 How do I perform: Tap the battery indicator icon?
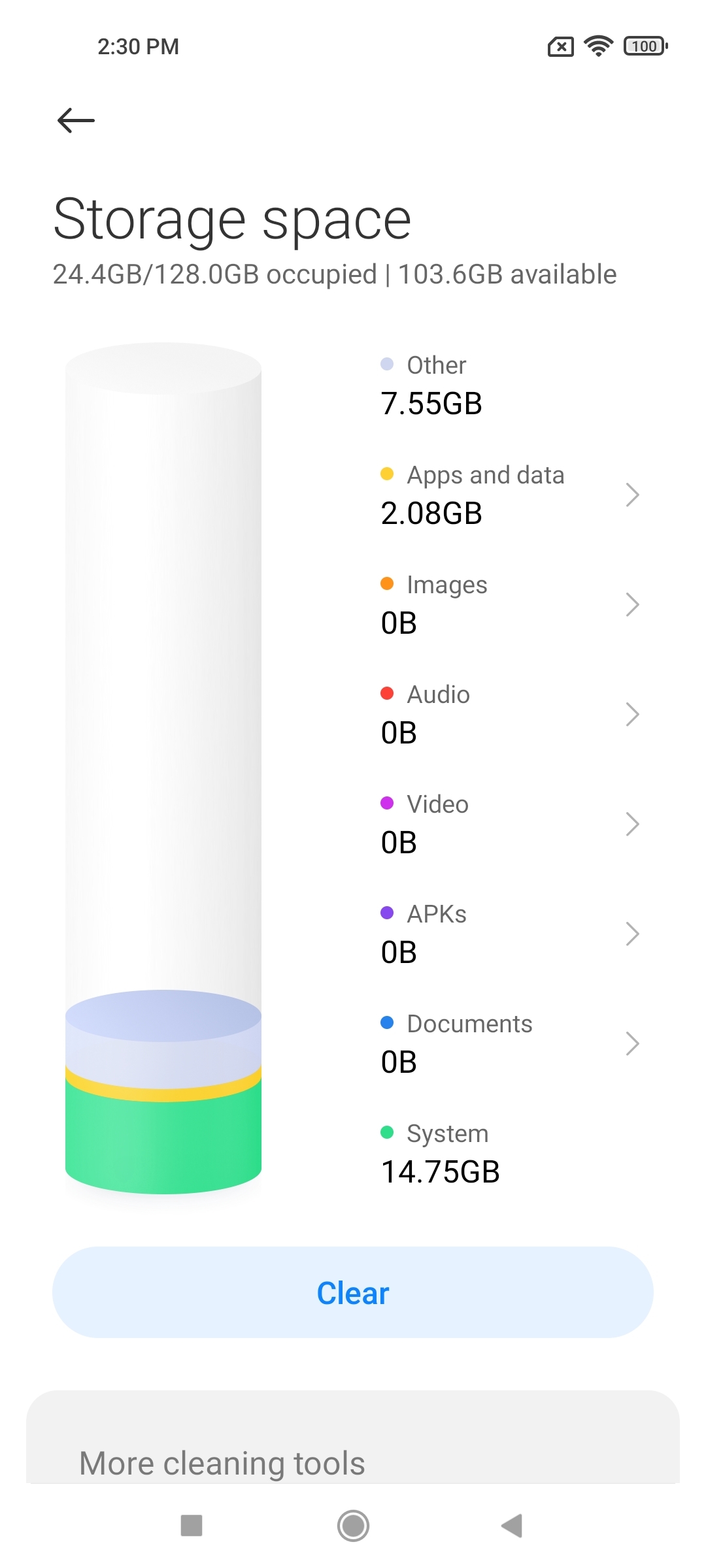646,46
